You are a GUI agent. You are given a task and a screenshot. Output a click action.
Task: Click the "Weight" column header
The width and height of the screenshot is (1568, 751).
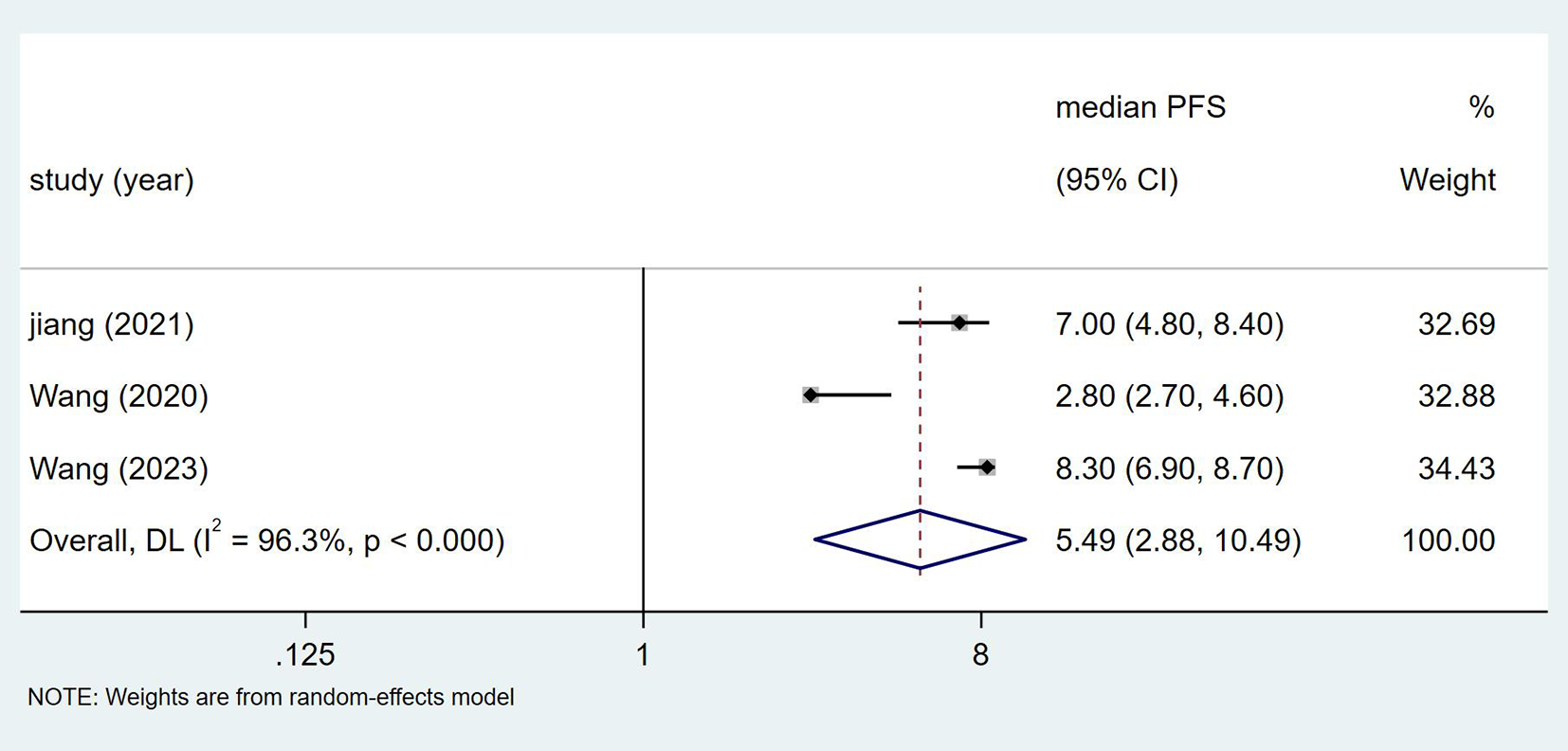click(1447, 180)
